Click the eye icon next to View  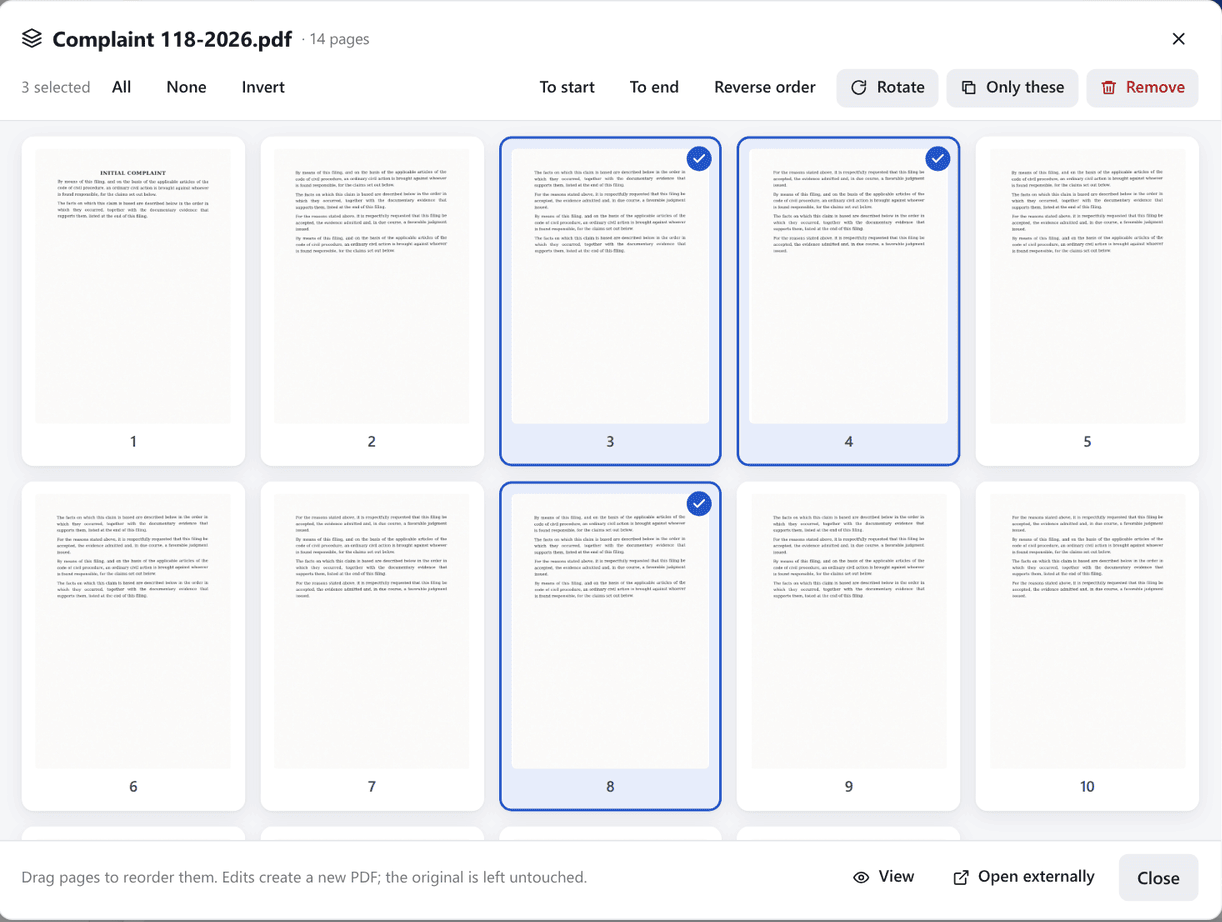861,877
